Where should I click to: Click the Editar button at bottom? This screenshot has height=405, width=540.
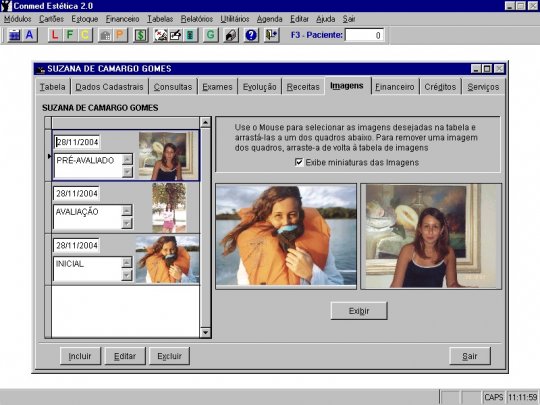(x=125, y=356)
